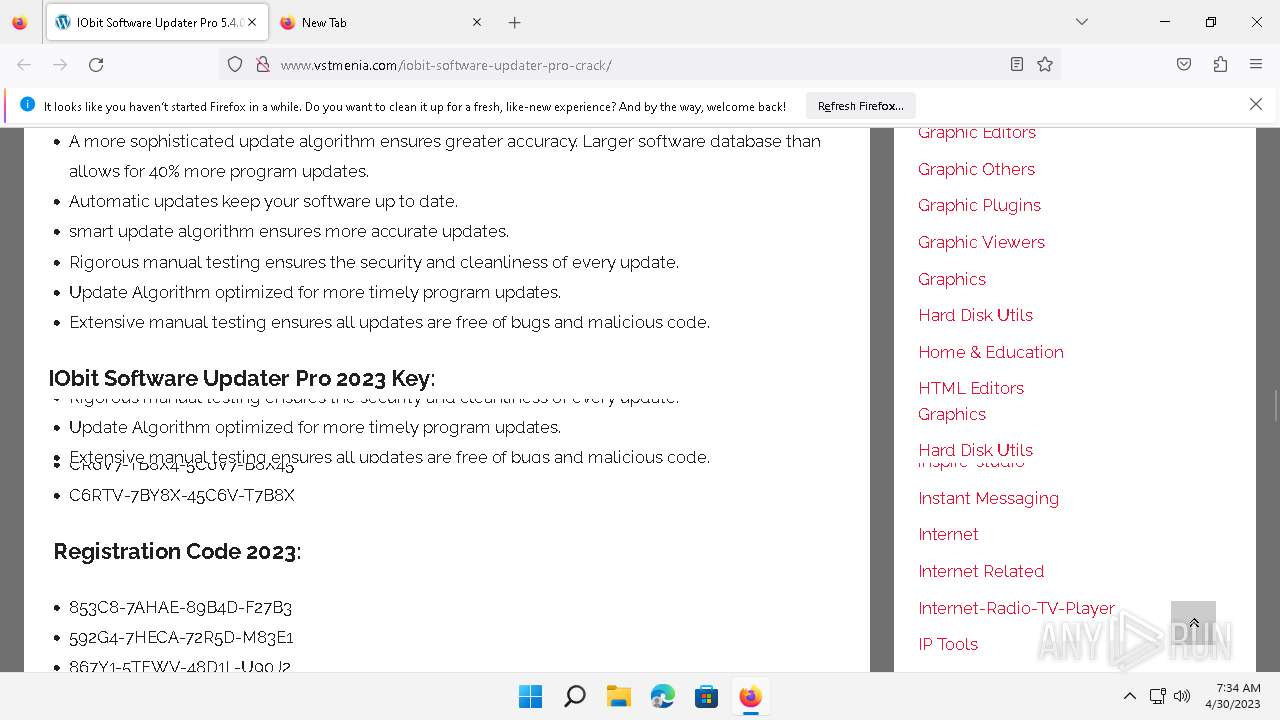
Task: Open File Explorer from taskbar
Action: tap(618, 696)
